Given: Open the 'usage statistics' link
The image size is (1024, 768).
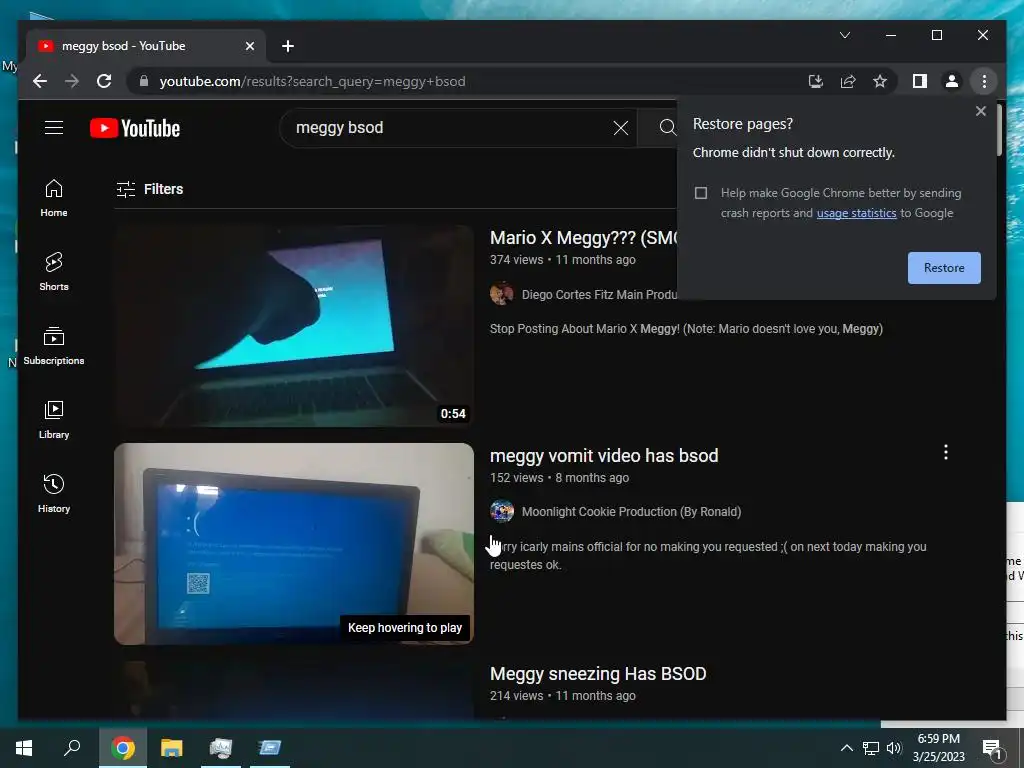Looking at the screenshot, I should coord(856,213).
